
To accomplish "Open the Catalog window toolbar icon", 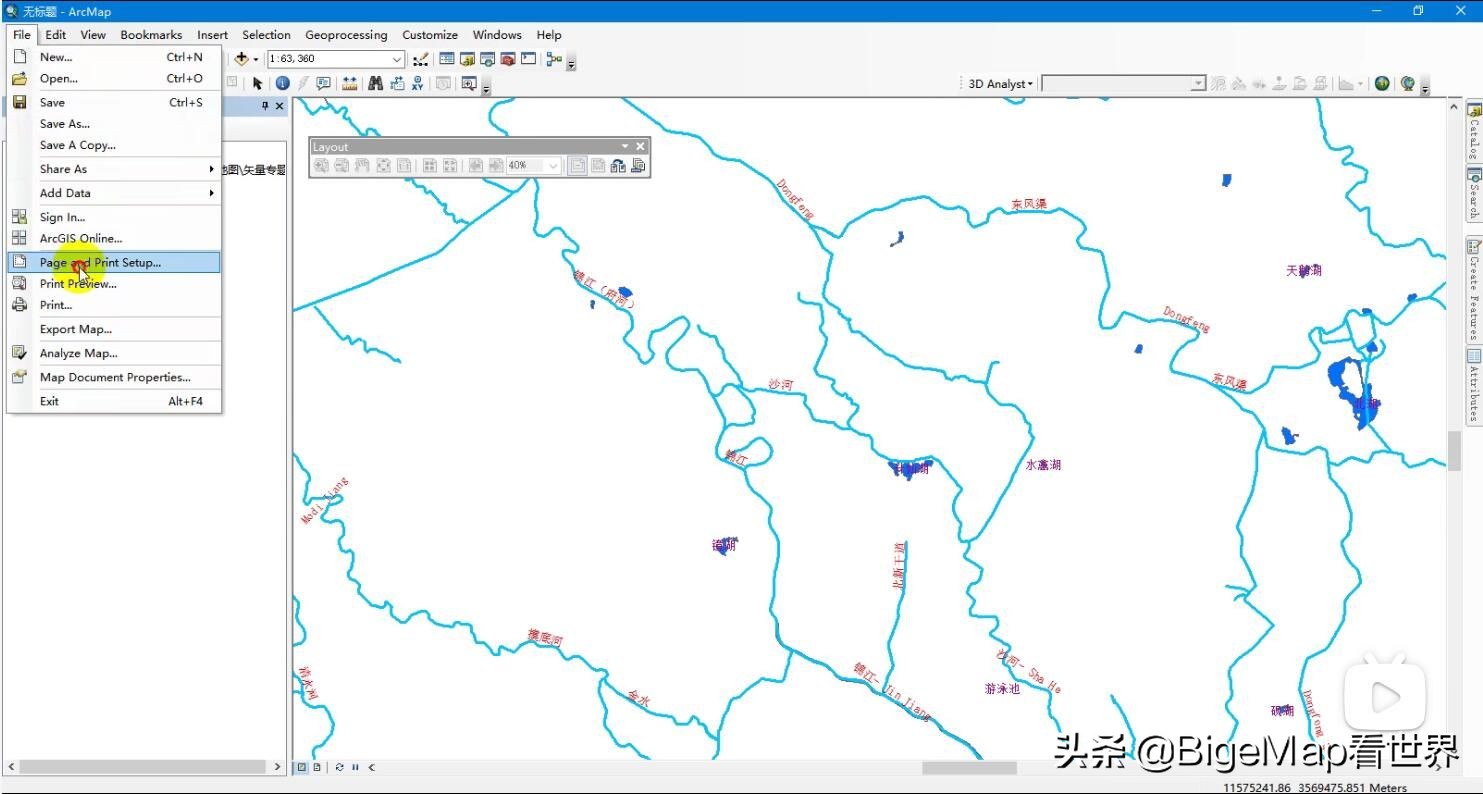I will coord(467,59).
